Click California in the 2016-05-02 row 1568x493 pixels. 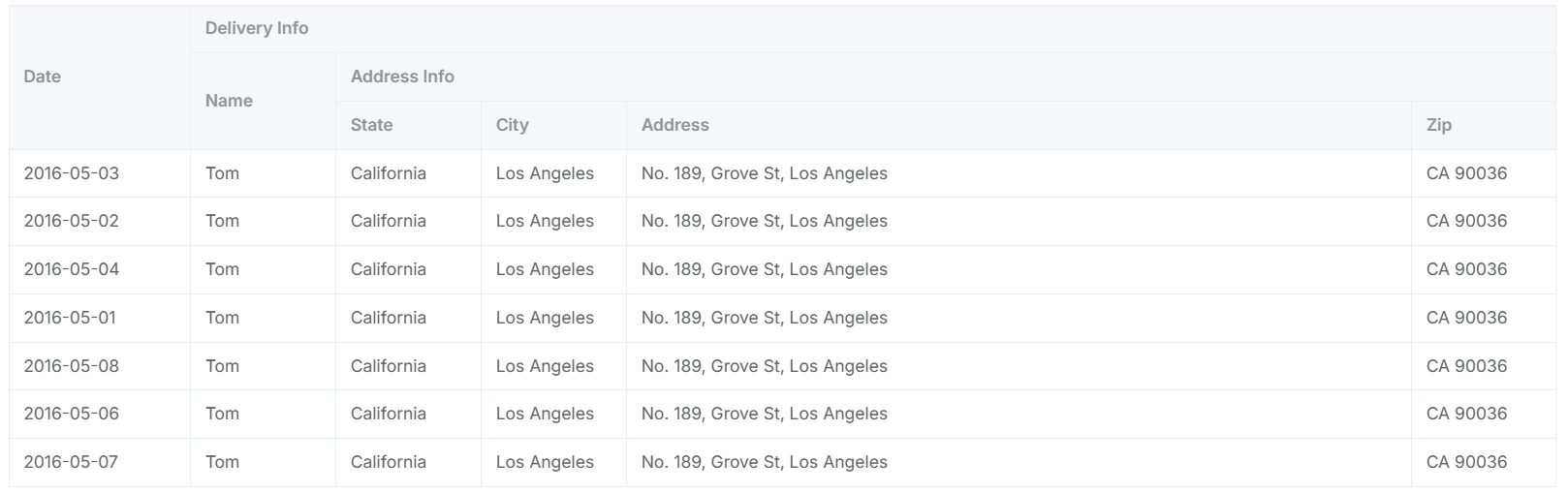(388, 221)
